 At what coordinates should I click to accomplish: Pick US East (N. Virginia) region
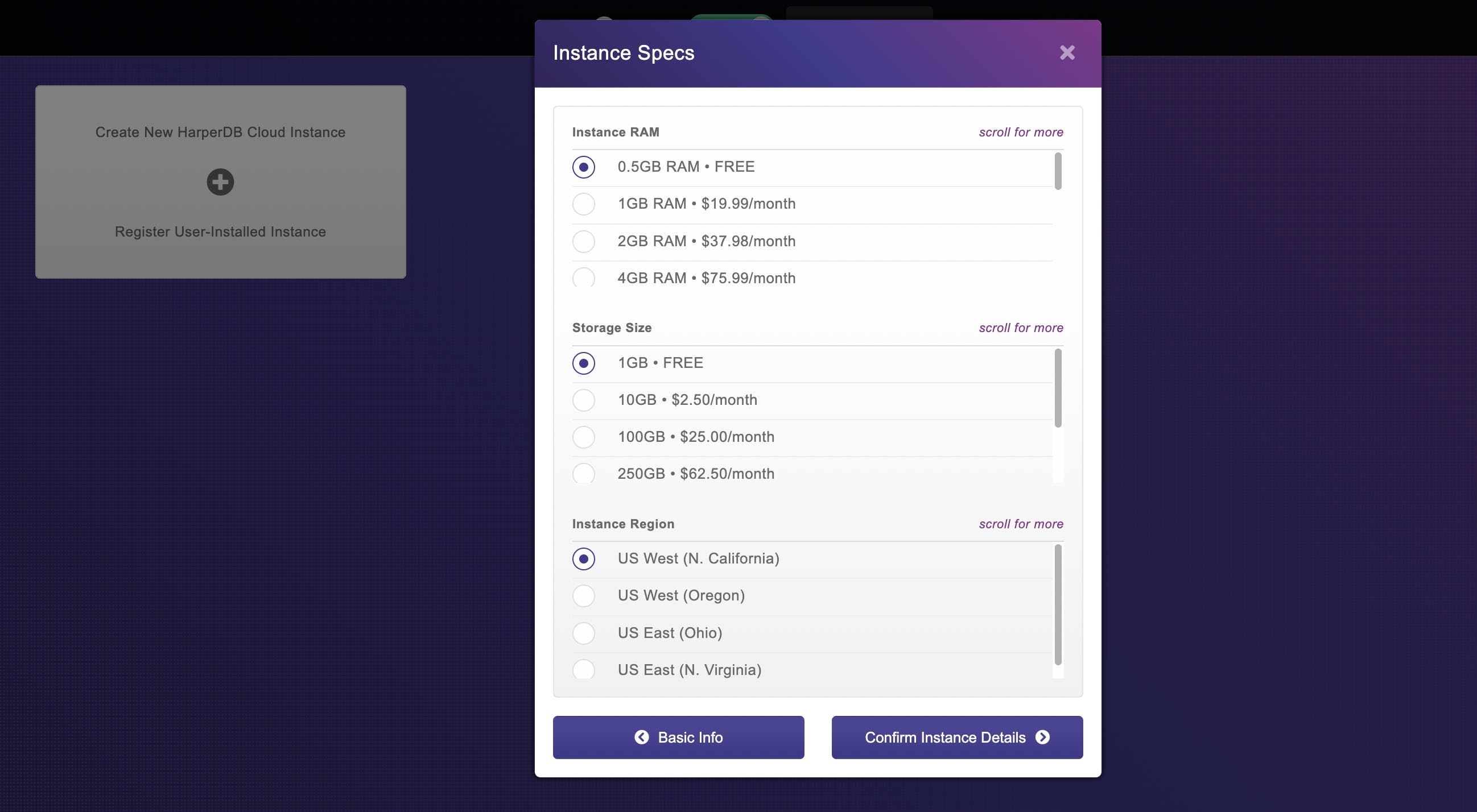tap(584, 669)
